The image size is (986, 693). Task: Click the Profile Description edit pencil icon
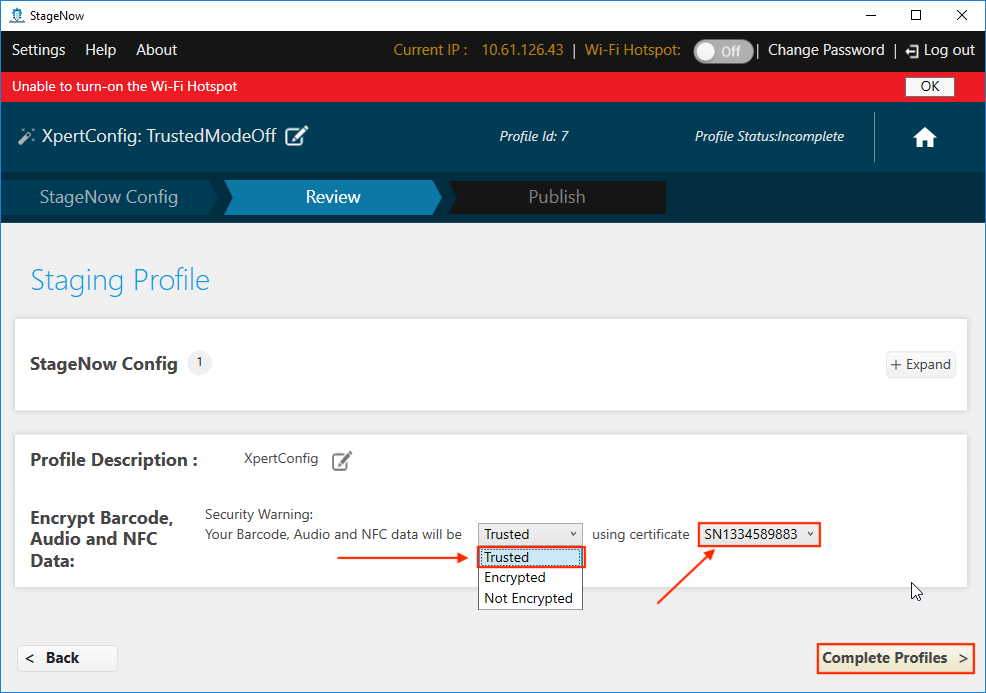(342, 460)
